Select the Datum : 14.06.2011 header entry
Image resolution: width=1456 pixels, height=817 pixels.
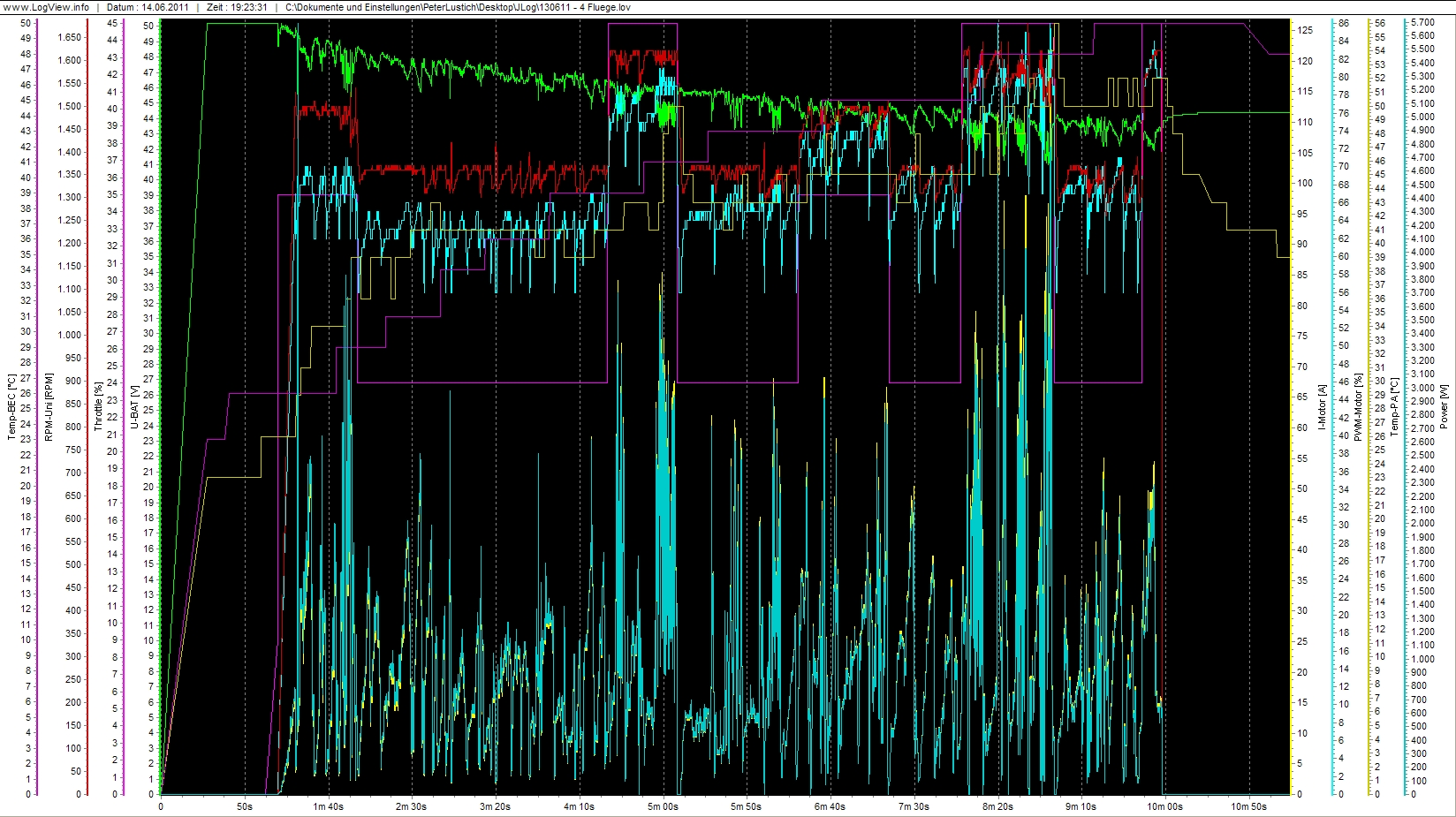(x=148, y=7)
